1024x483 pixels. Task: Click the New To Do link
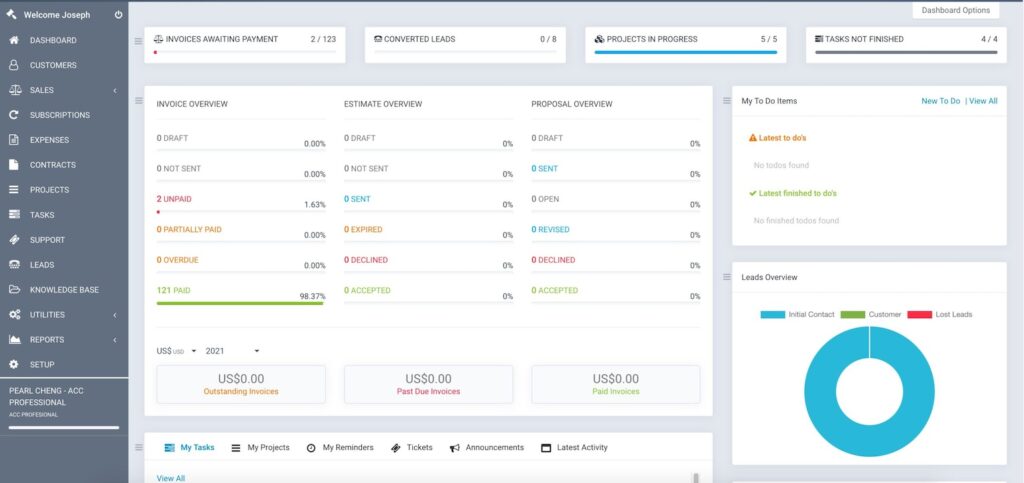pyautogui.click(x=940, y=101)
